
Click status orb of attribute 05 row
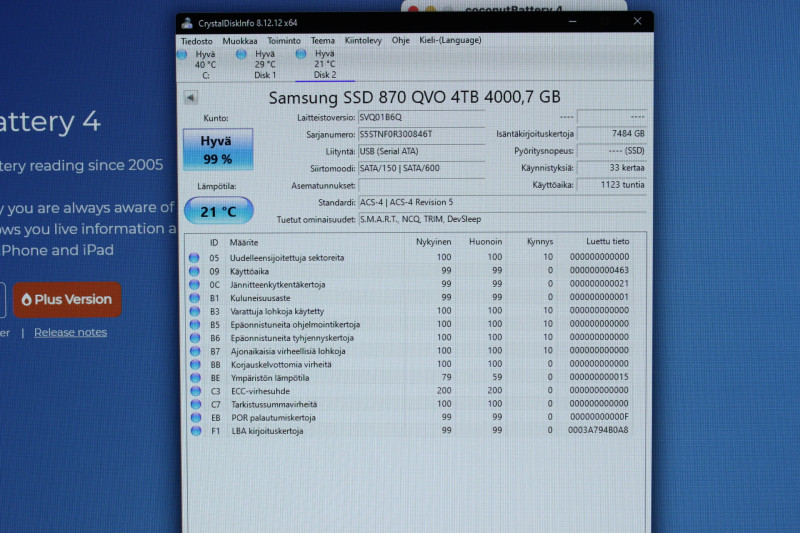click(194, 258)
